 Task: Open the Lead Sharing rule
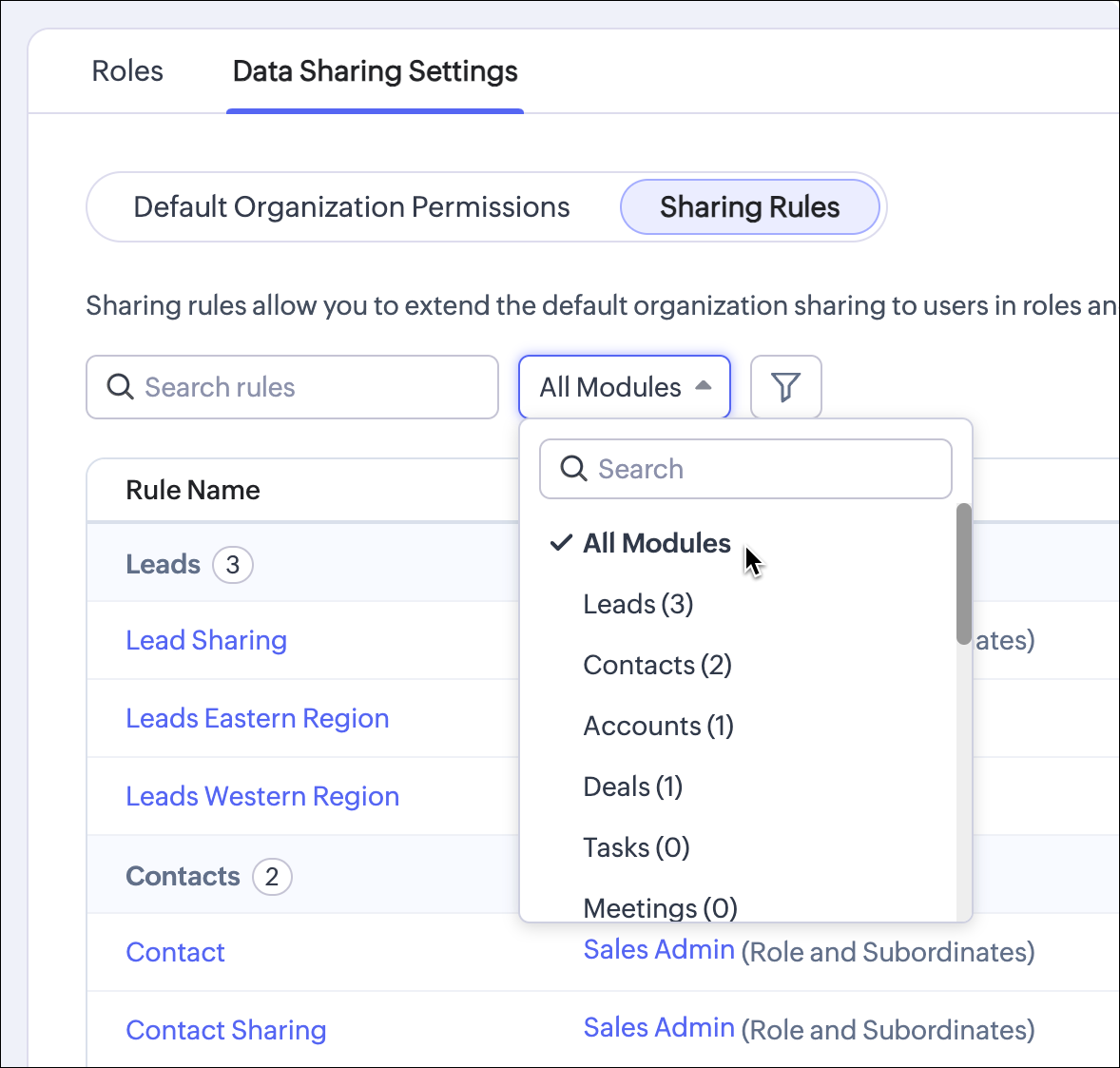(x=206, y=640)
